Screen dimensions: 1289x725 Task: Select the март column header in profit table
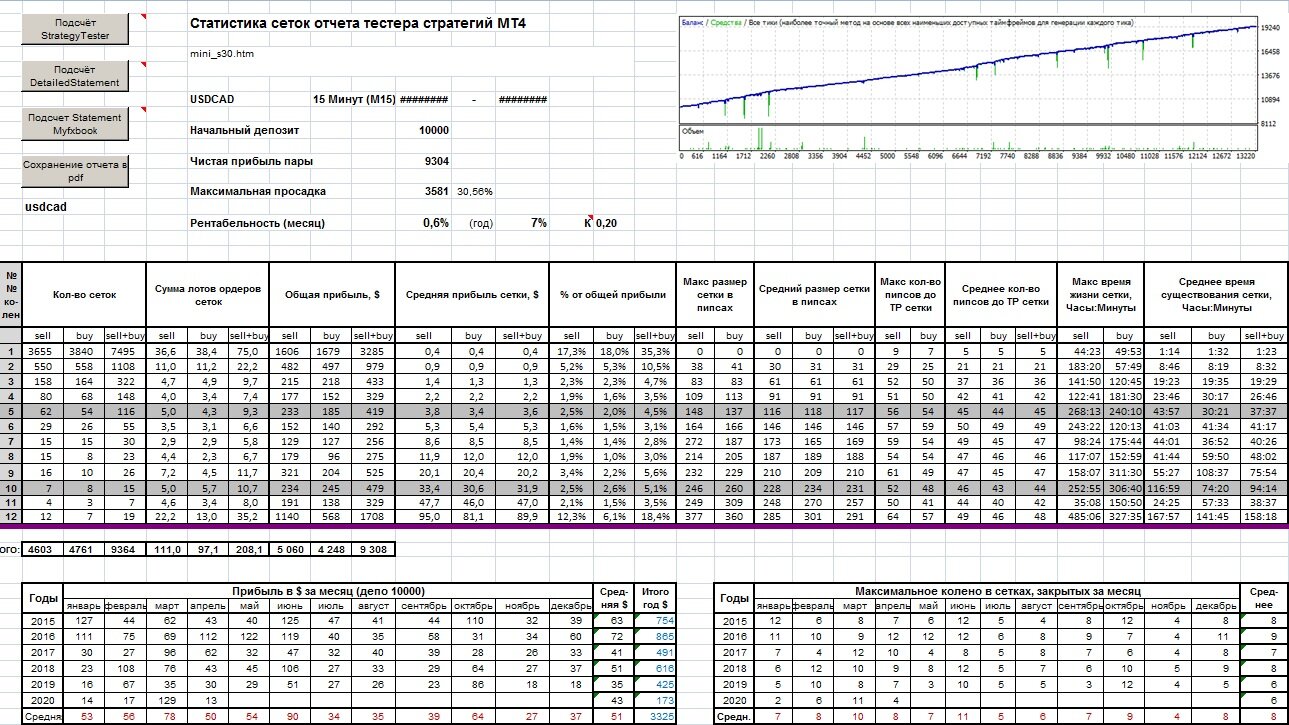[166, 606]
